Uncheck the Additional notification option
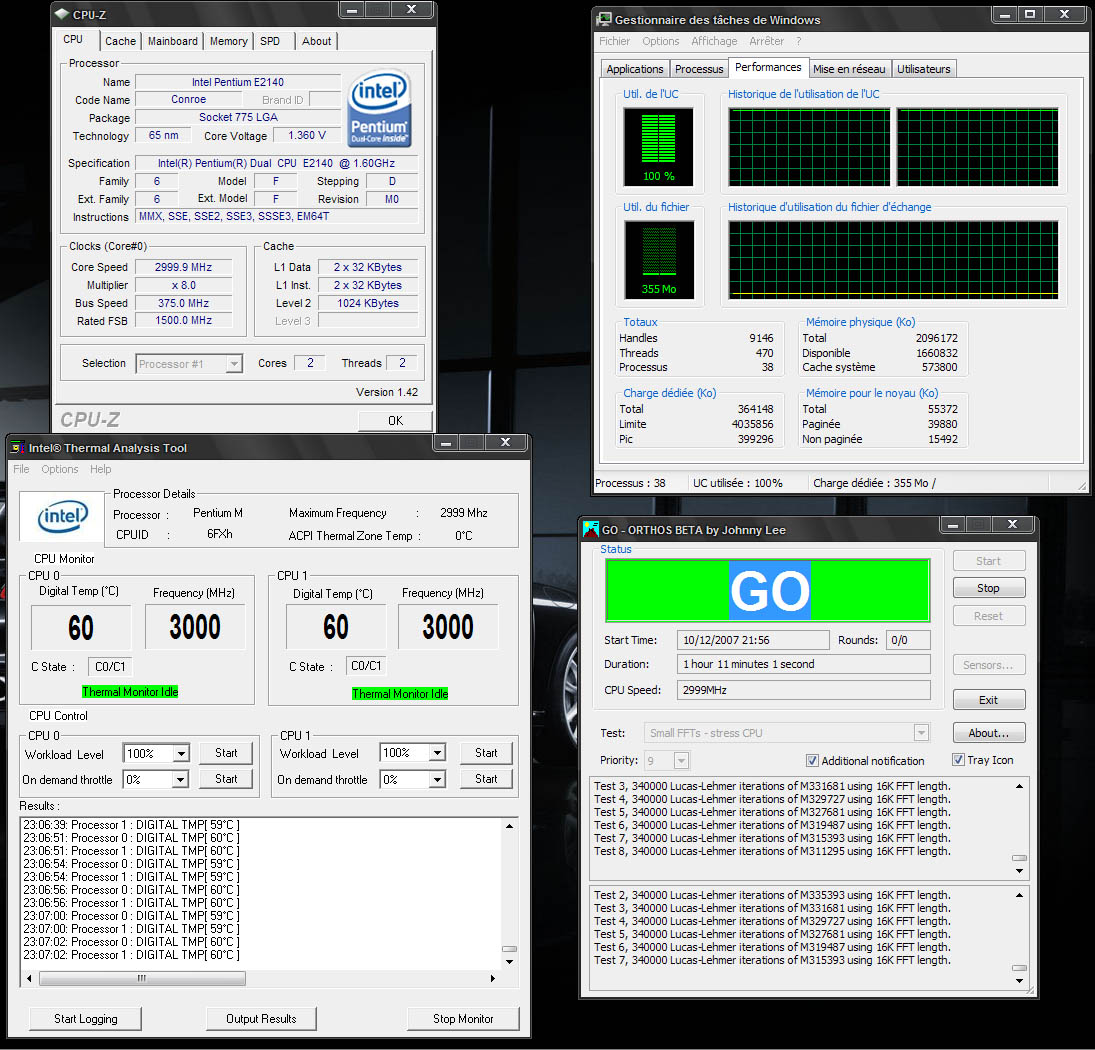 (813, 760)
